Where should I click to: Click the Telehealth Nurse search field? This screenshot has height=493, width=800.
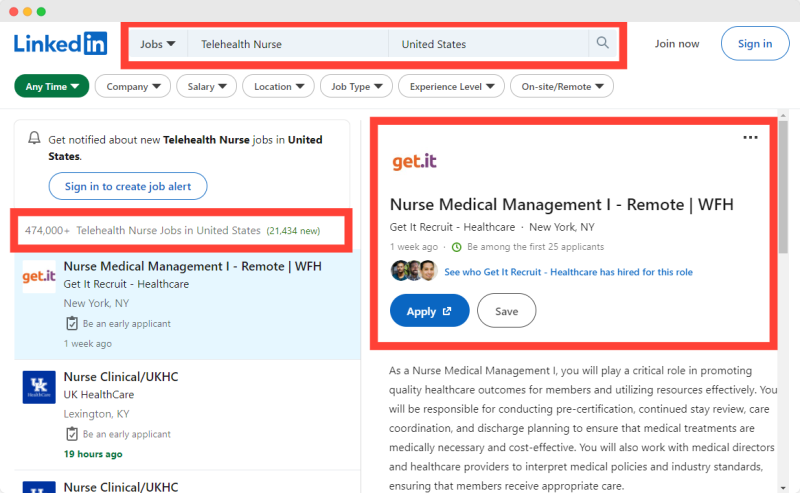click(x=288, y=44)
